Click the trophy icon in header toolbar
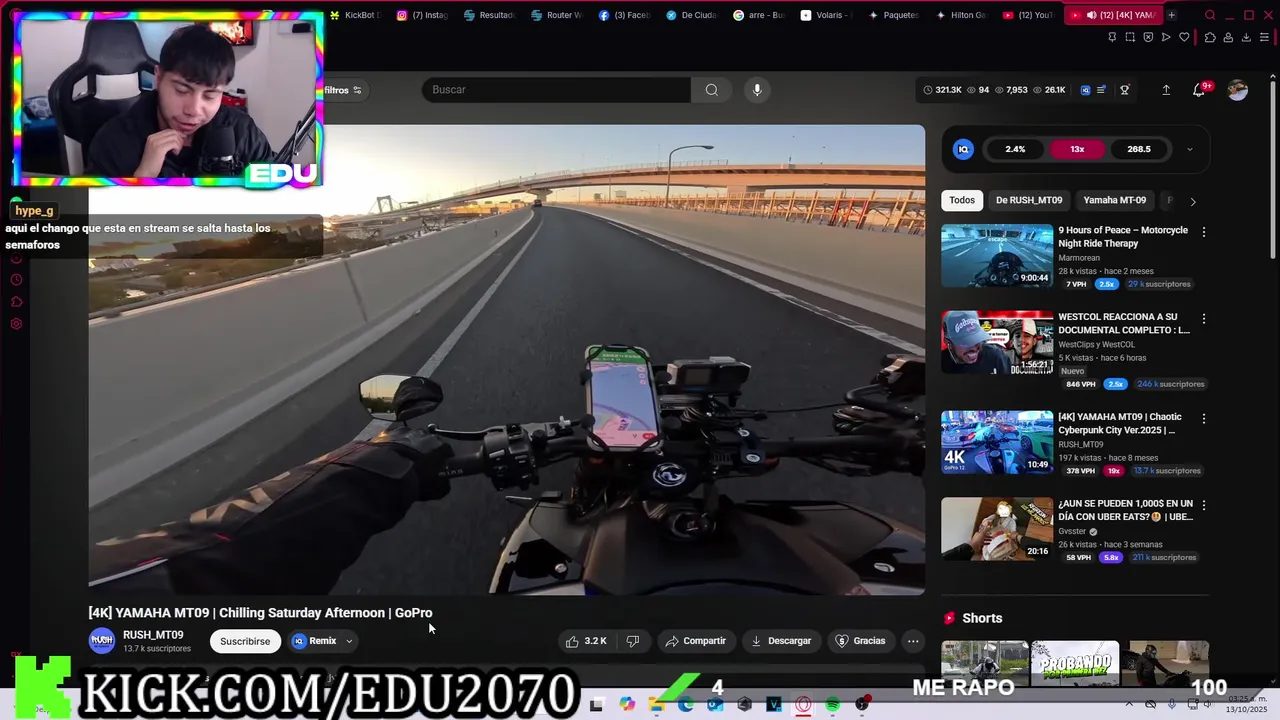The width and height of the screenshot is (1280, 720). 1125,90
